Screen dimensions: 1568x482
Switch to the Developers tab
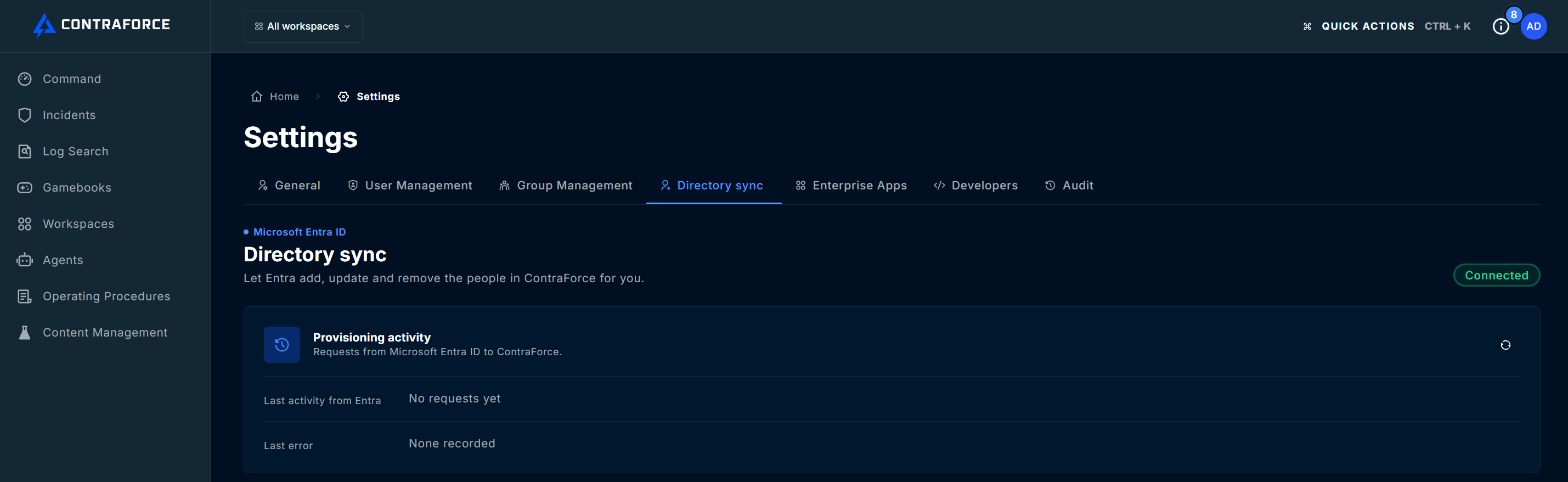[975, 185]
